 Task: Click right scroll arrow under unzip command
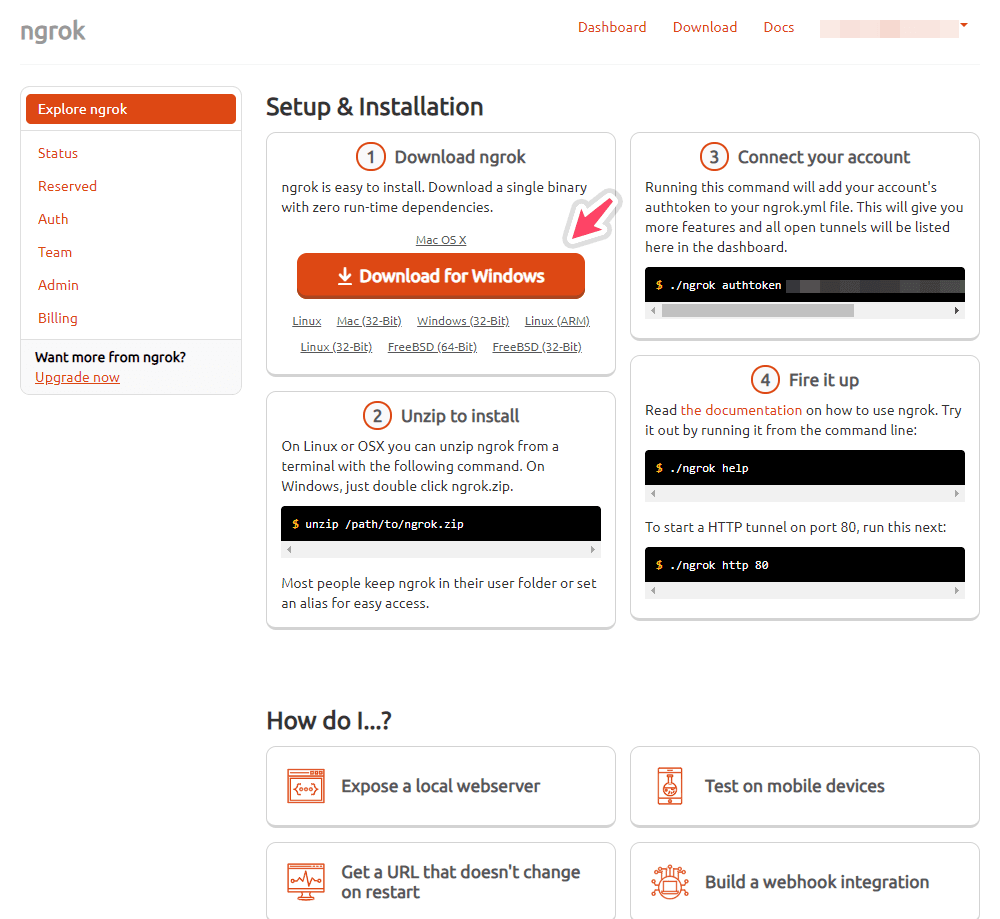point(592,550)
